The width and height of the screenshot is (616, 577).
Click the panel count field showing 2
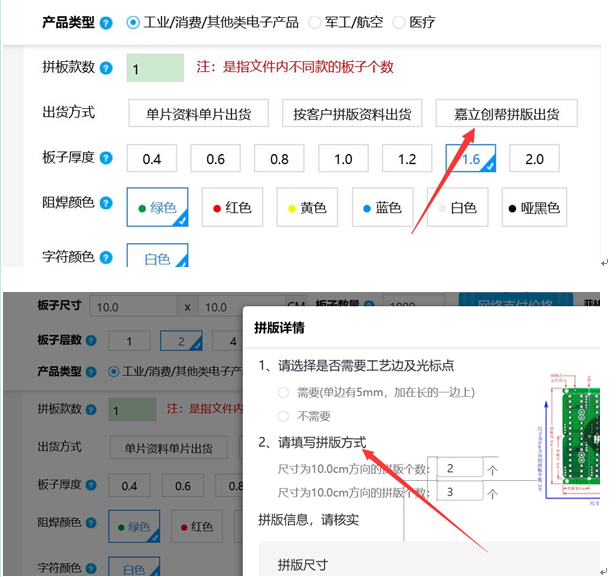[459, 468]
